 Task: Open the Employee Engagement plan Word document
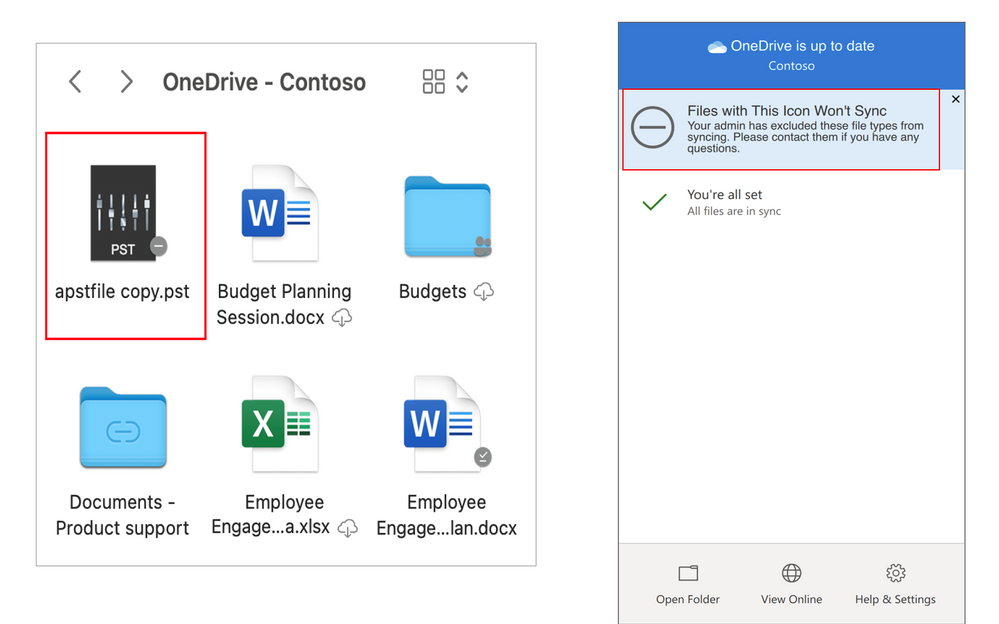(443, 425)
